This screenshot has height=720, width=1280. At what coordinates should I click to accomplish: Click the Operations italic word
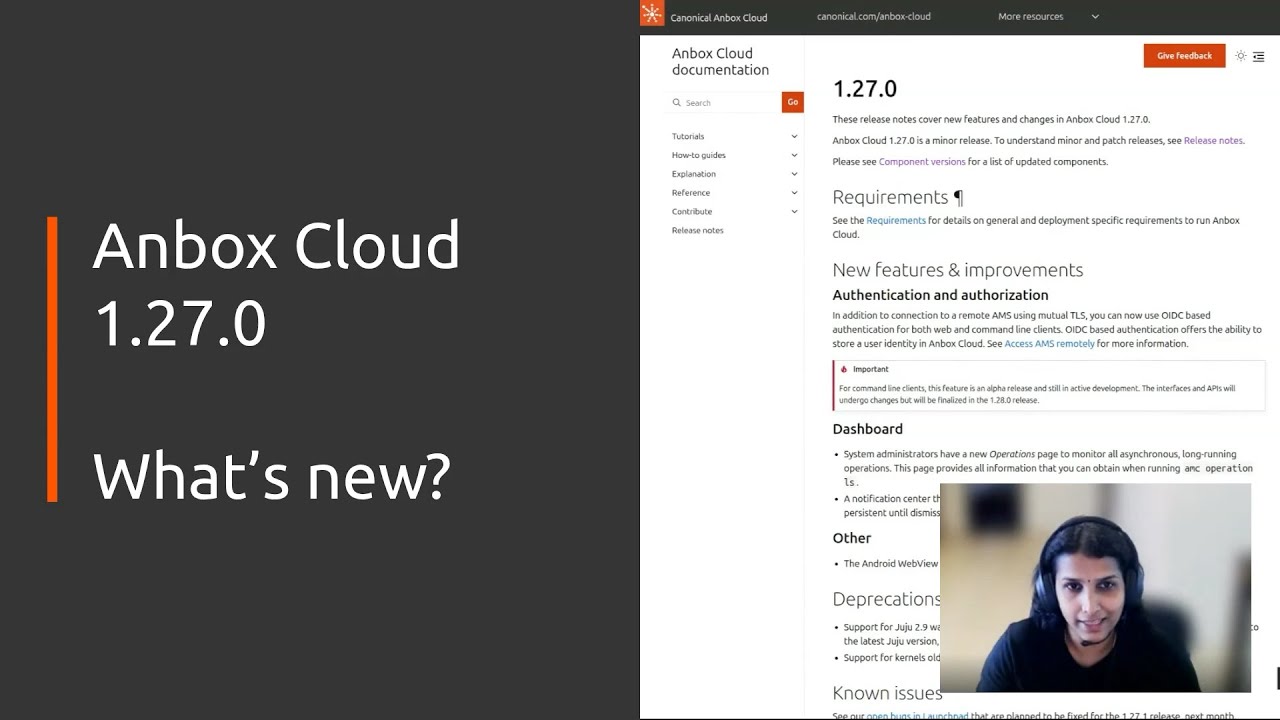click(1012, 454)
